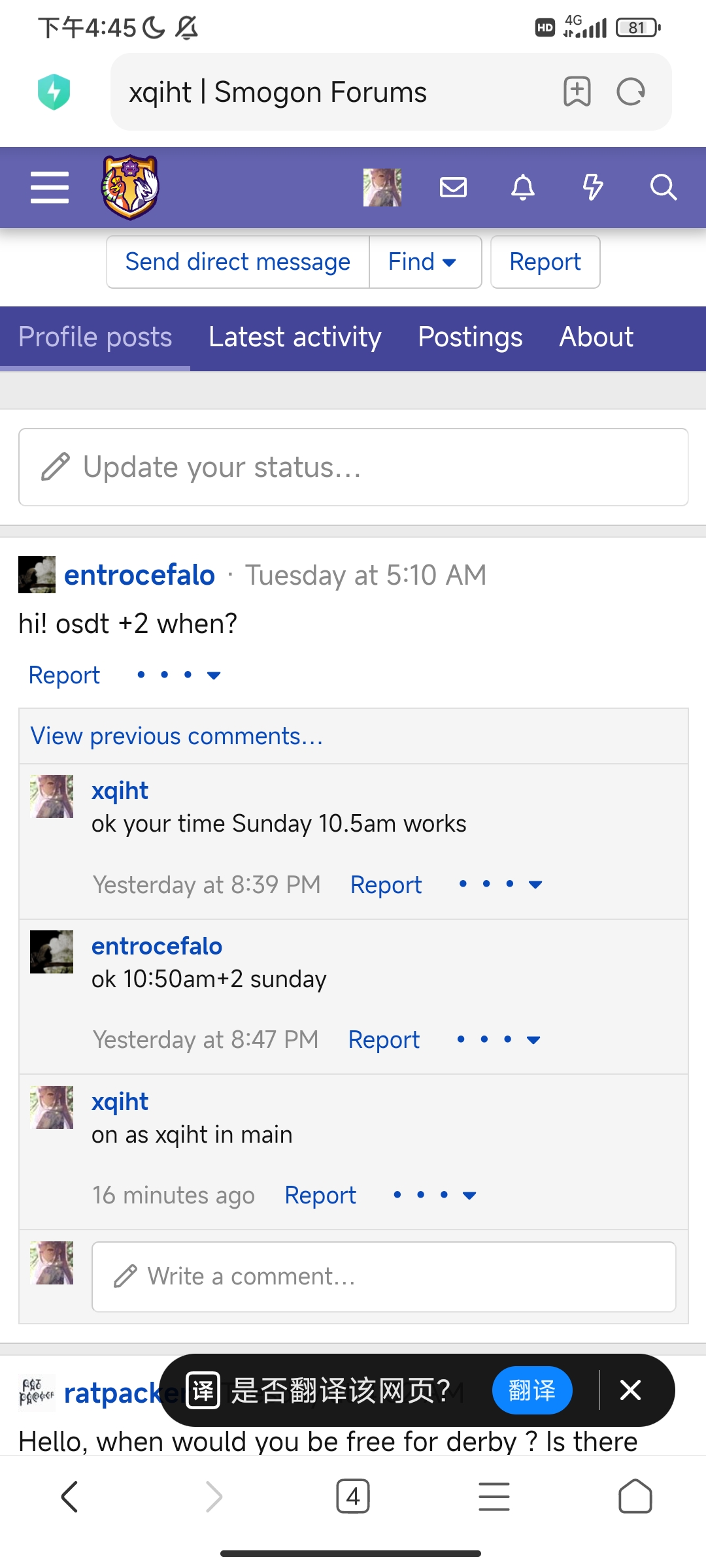
Task: Click Send direct message button
Action: coord(238,262)
